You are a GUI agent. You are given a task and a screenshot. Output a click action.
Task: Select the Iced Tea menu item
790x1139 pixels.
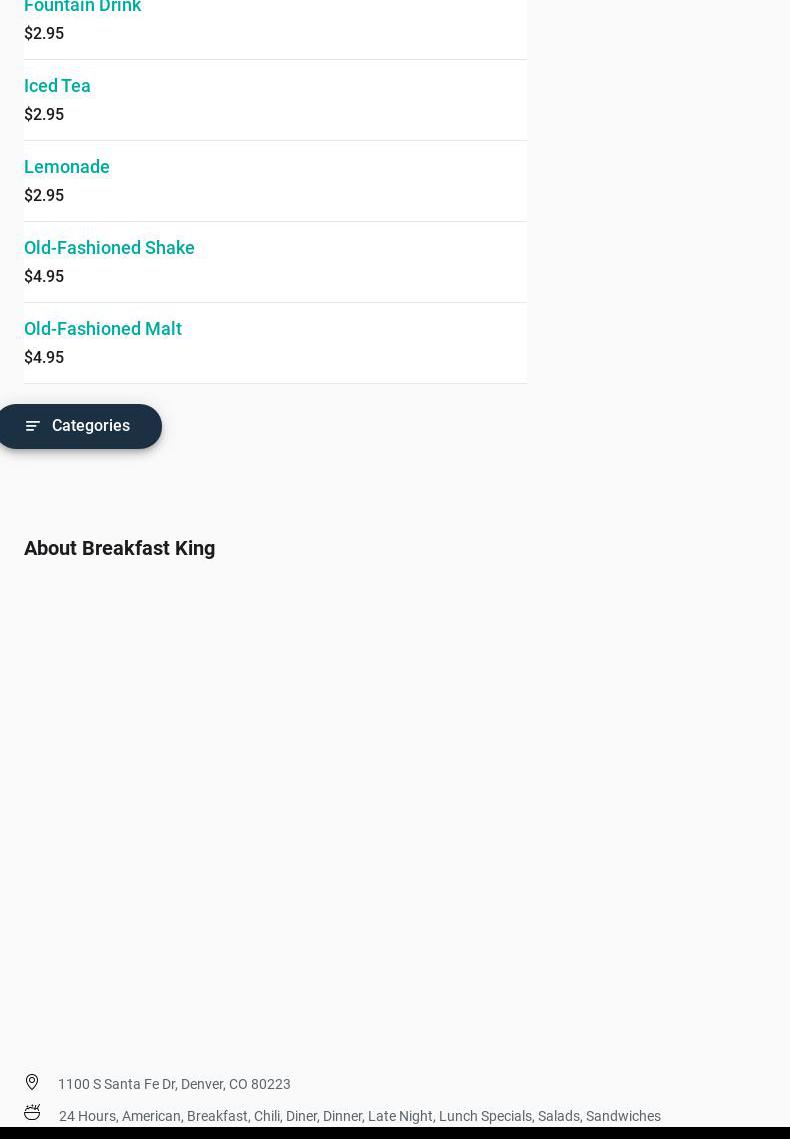57,86
